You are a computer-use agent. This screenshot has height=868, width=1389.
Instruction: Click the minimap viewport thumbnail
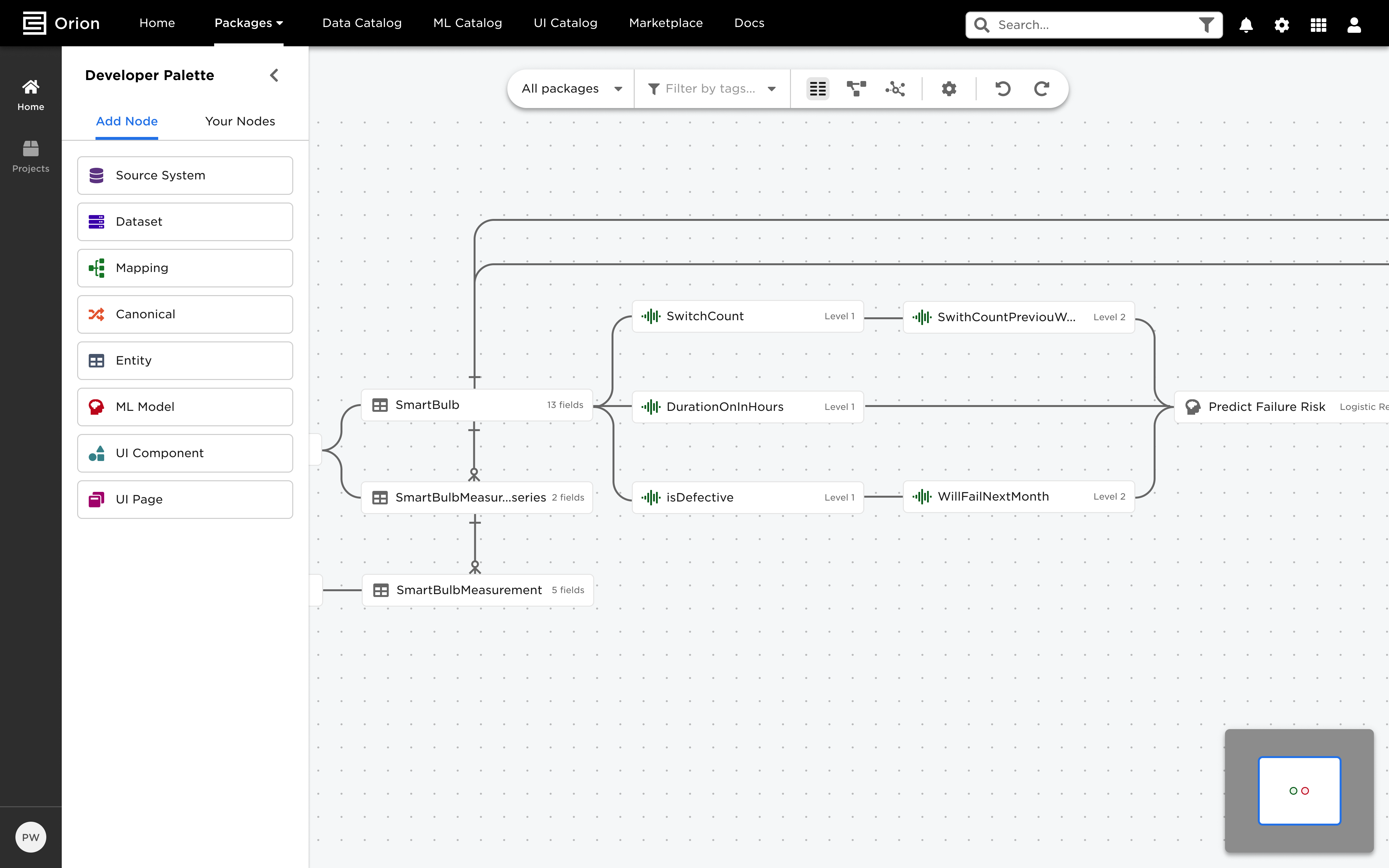click(x=1299, y=791)
